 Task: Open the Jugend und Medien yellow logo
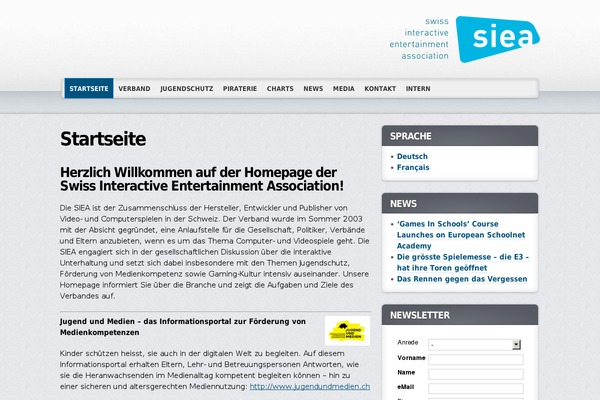click(x=347, y=331)
